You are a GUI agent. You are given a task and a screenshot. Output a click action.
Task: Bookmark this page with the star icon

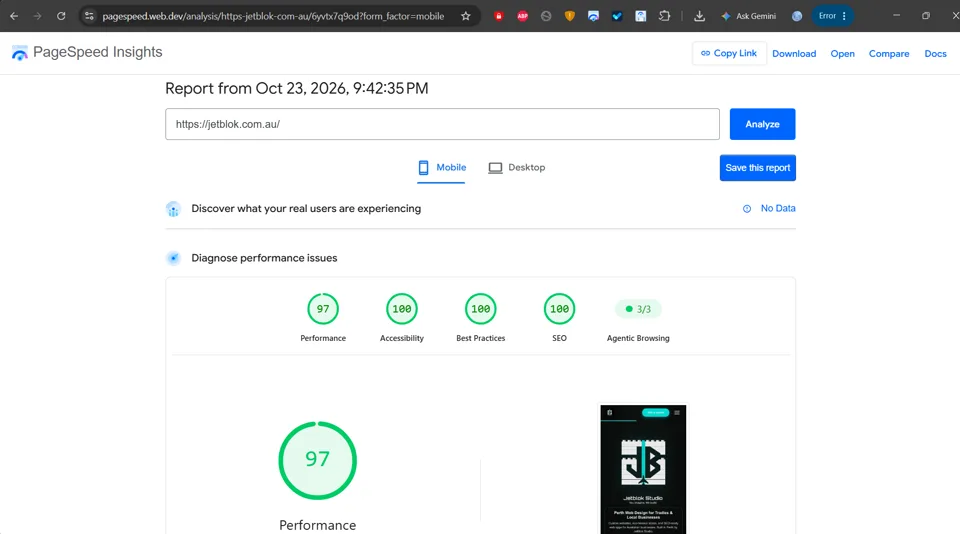coord(466,16)
